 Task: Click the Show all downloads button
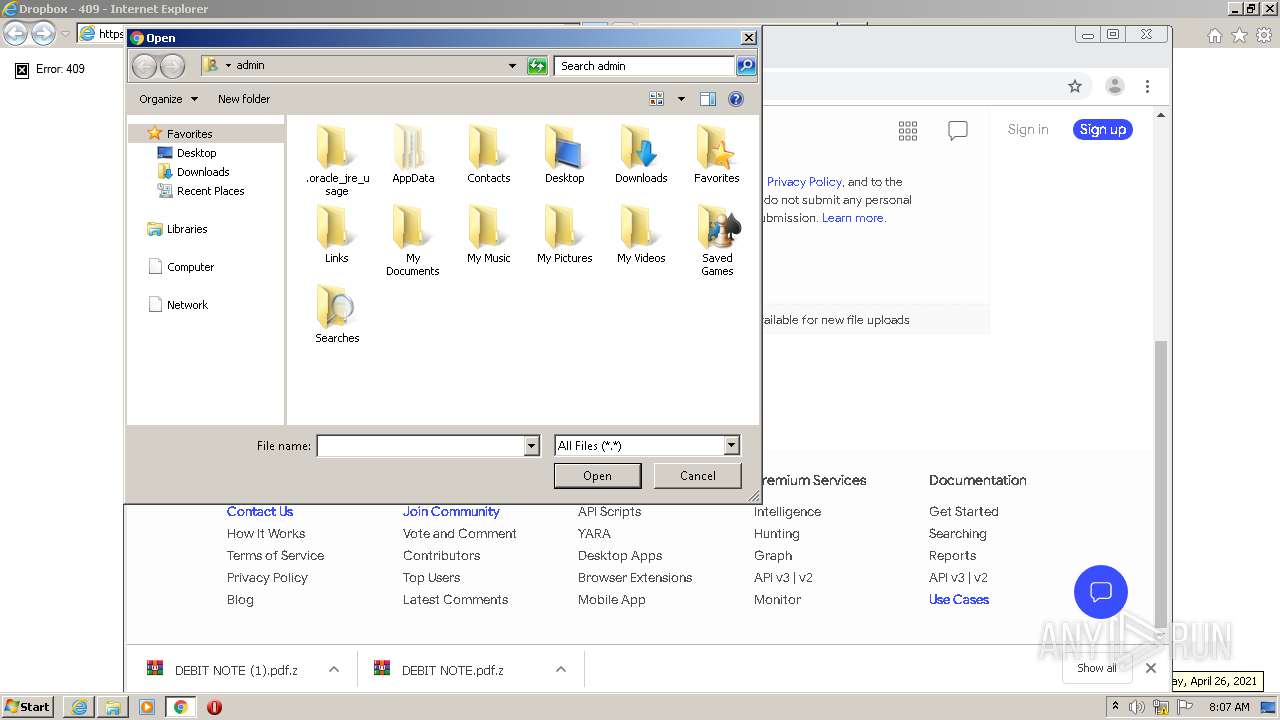[x=1097, y=668]
